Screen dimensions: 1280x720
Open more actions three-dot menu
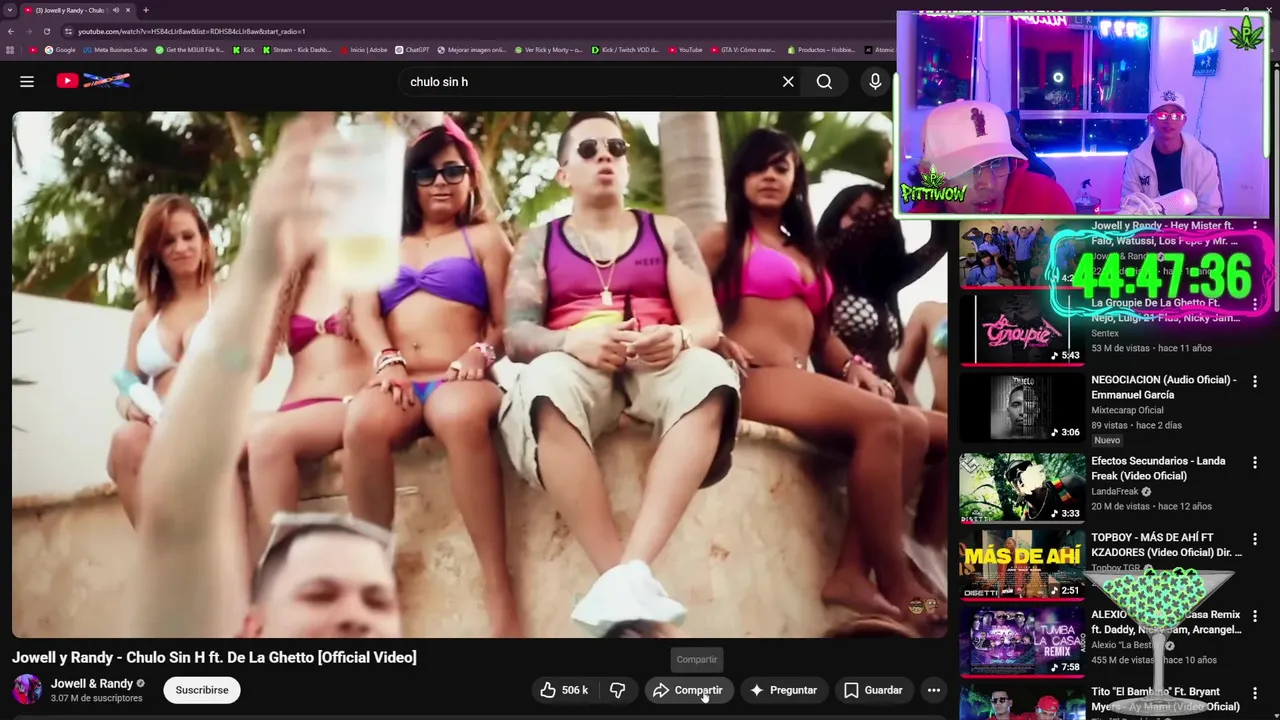[x=933, y=690]
